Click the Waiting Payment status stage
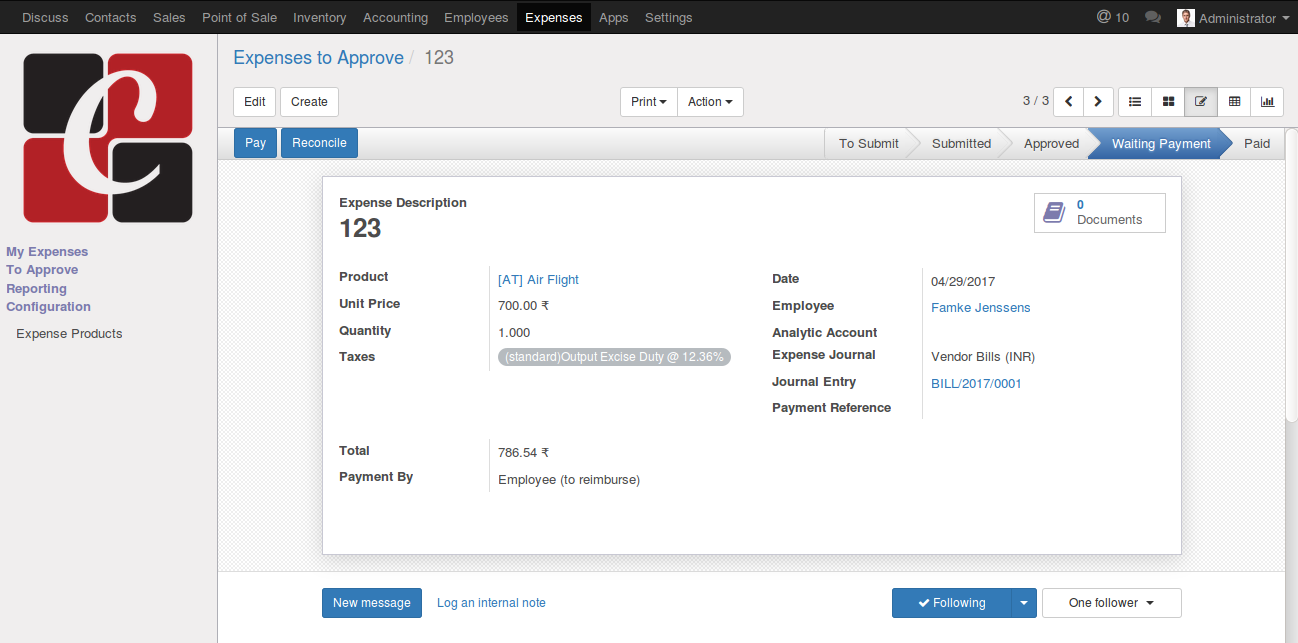This screenshot has height=643, width=1298. click(1160, 144)
